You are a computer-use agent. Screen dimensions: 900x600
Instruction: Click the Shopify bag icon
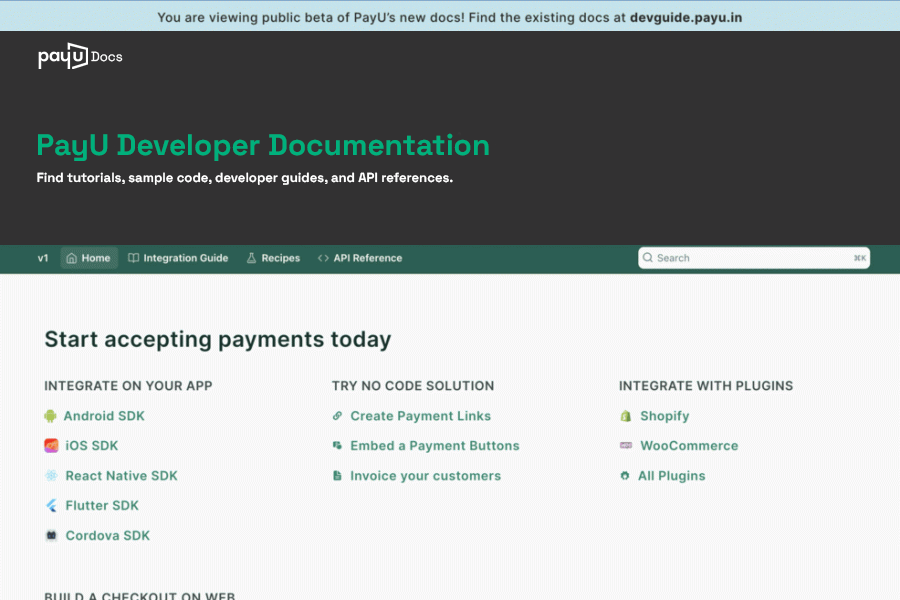(x=626, y=416)
